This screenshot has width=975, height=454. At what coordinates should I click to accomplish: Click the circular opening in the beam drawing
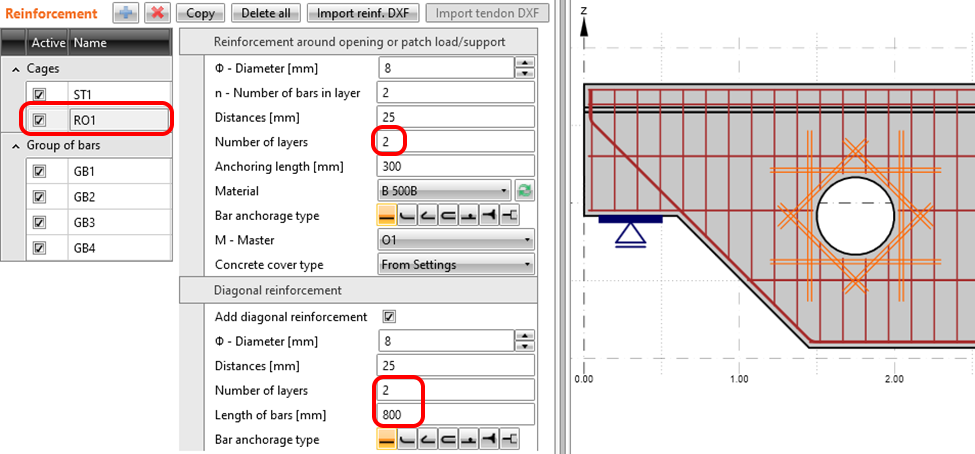click(x=855, y=215)
